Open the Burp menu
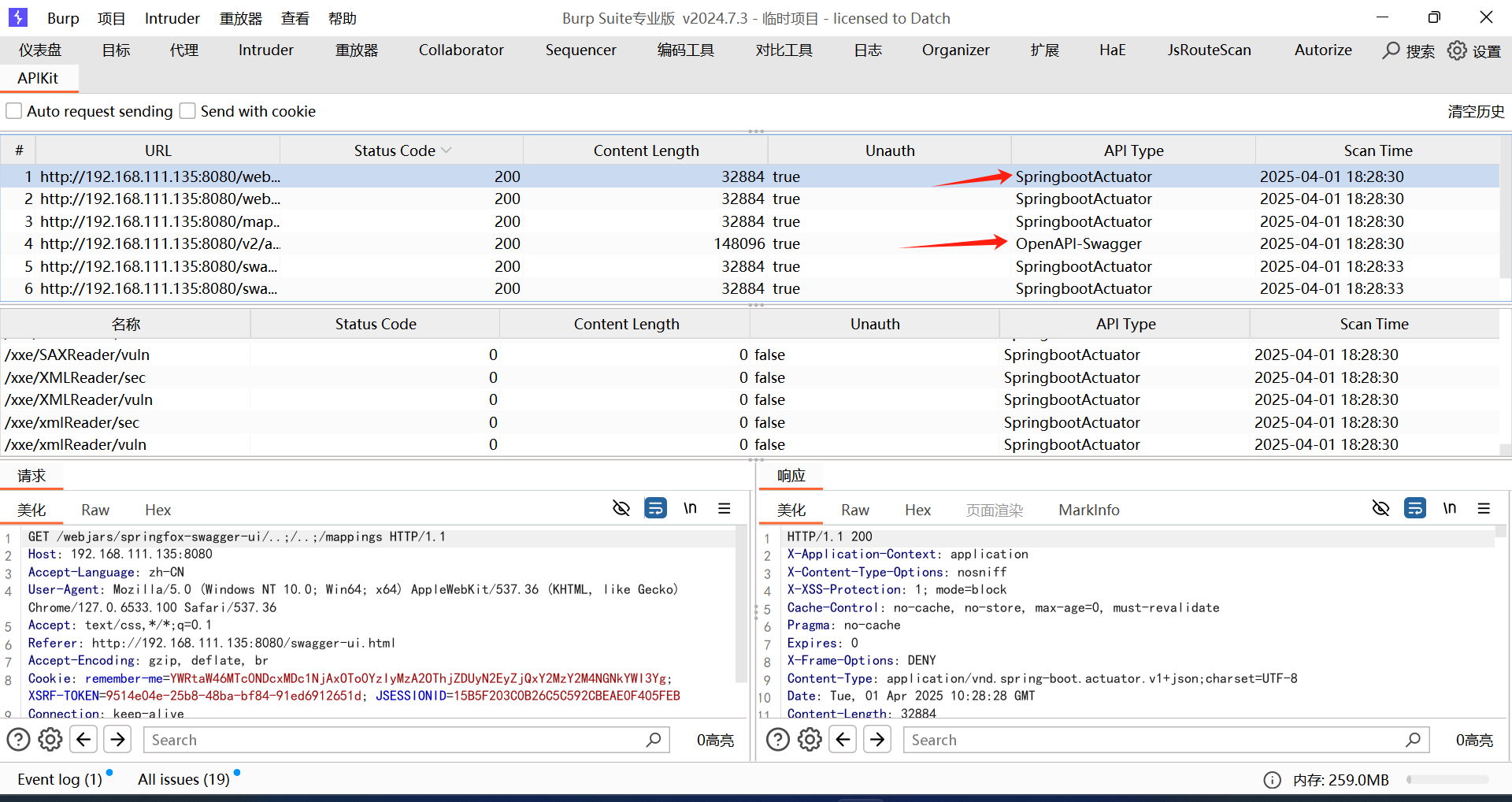 63,18
